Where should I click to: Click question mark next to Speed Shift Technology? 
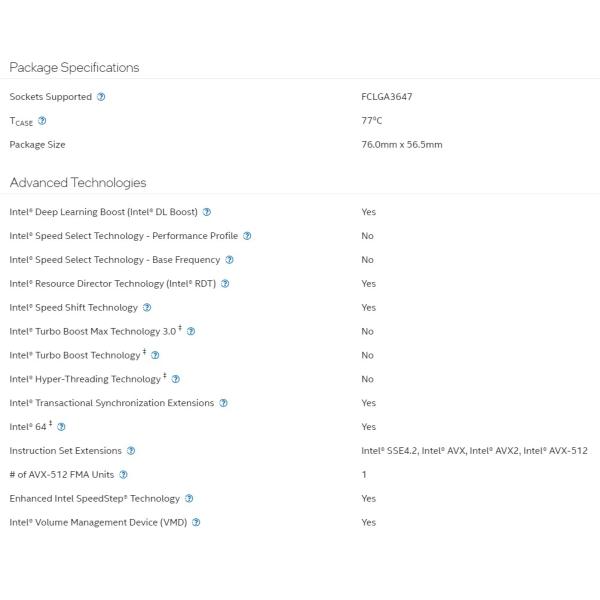(147, 308)
